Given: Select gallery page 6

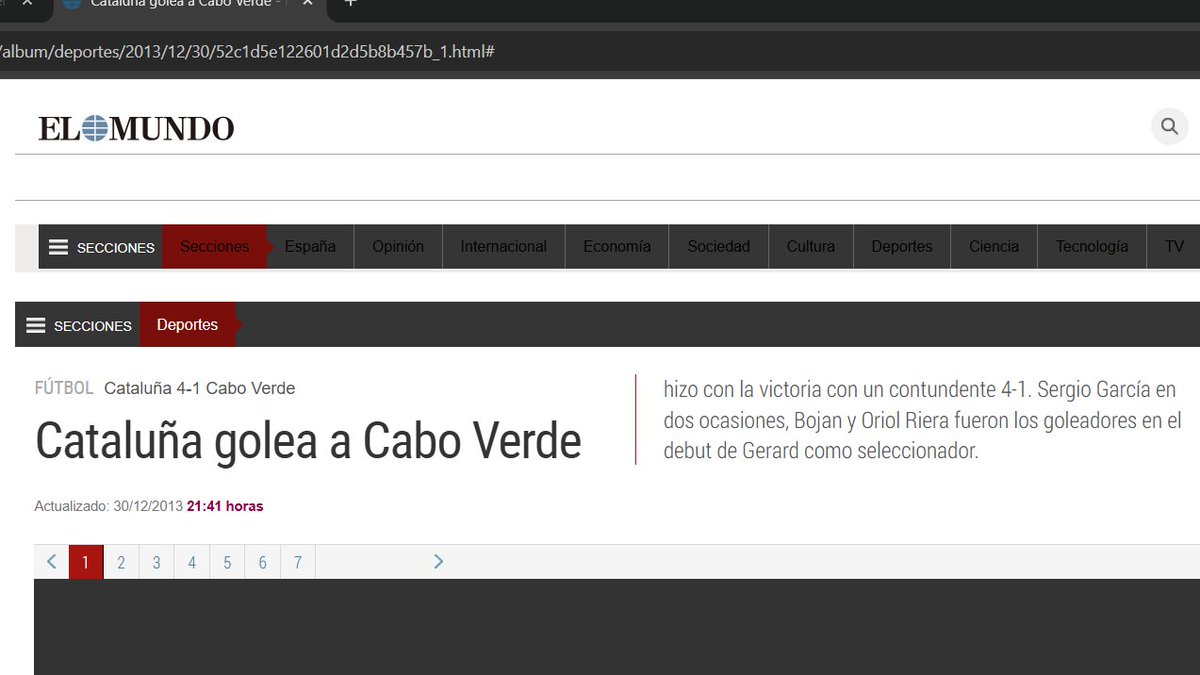Looking at the screenshot, I should (262, 562).
